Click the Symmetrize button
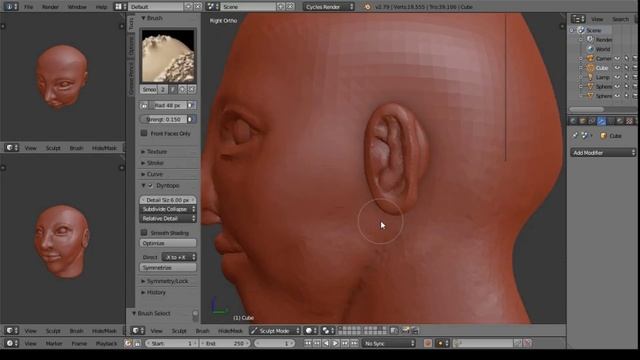640x360 pixels. click(168, 268)
